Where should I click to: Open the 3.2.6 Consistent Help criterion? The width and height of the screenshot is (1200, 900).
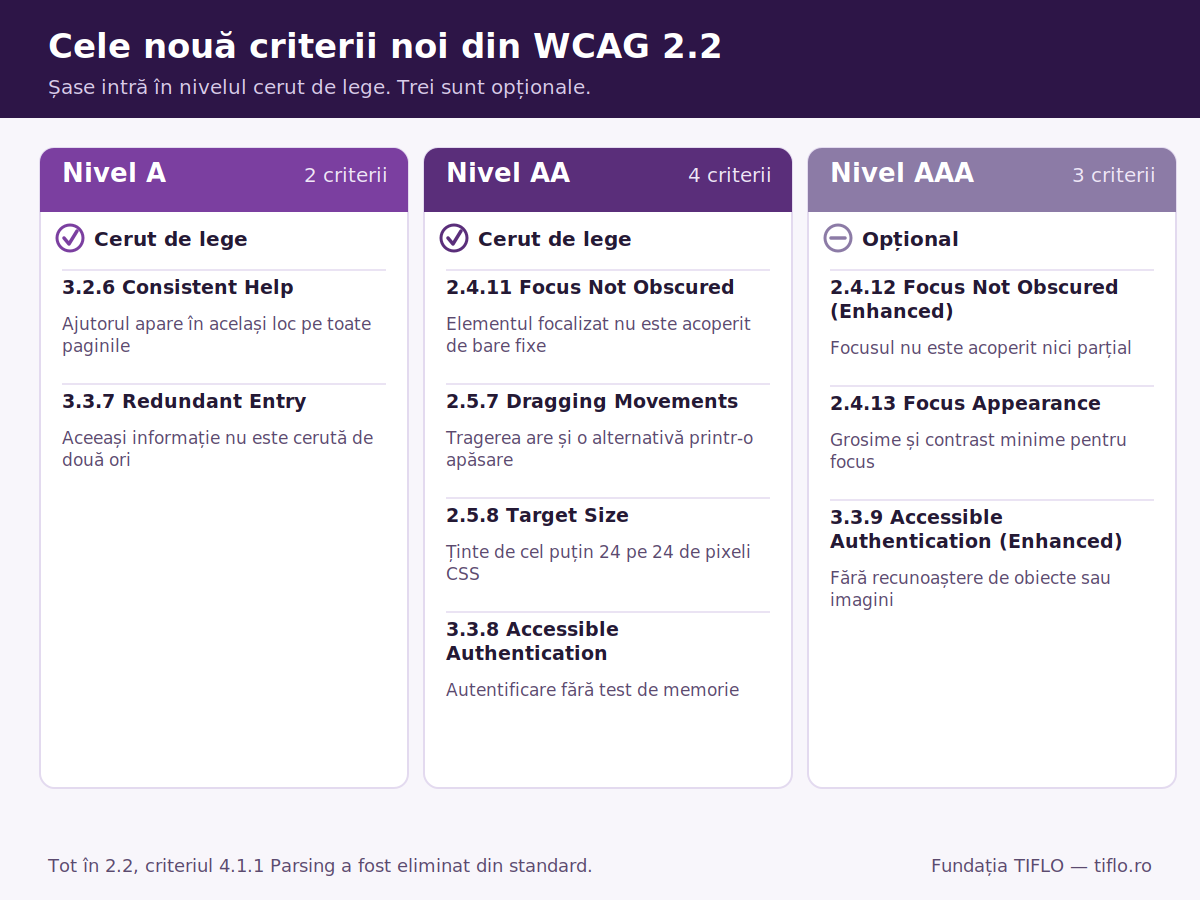point(178,287)
